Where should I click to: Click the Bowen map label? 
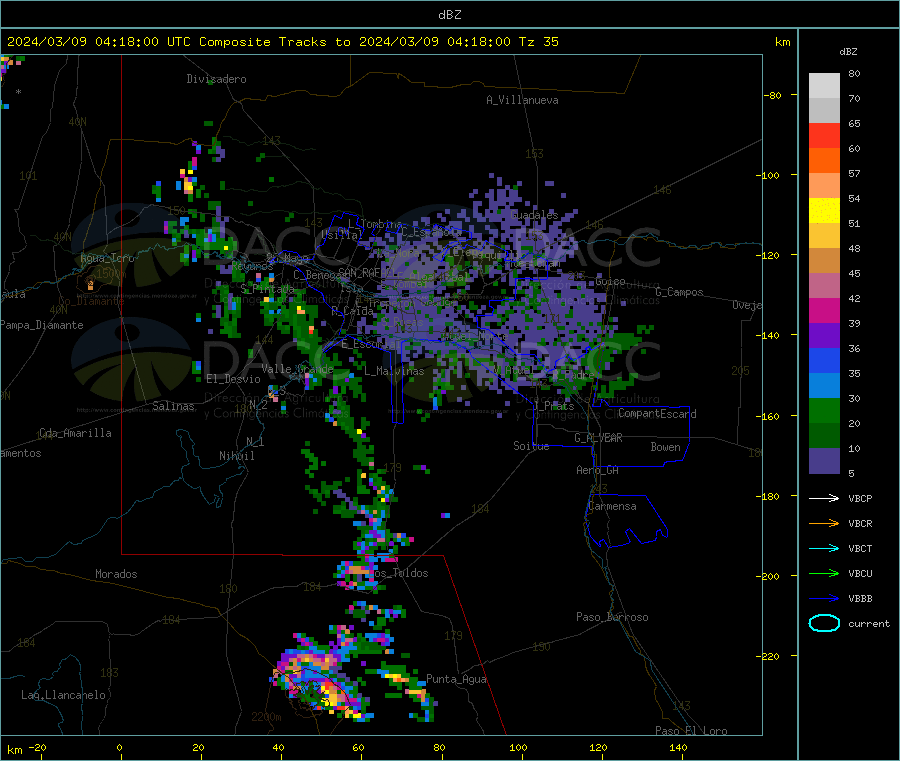(665, 447)
